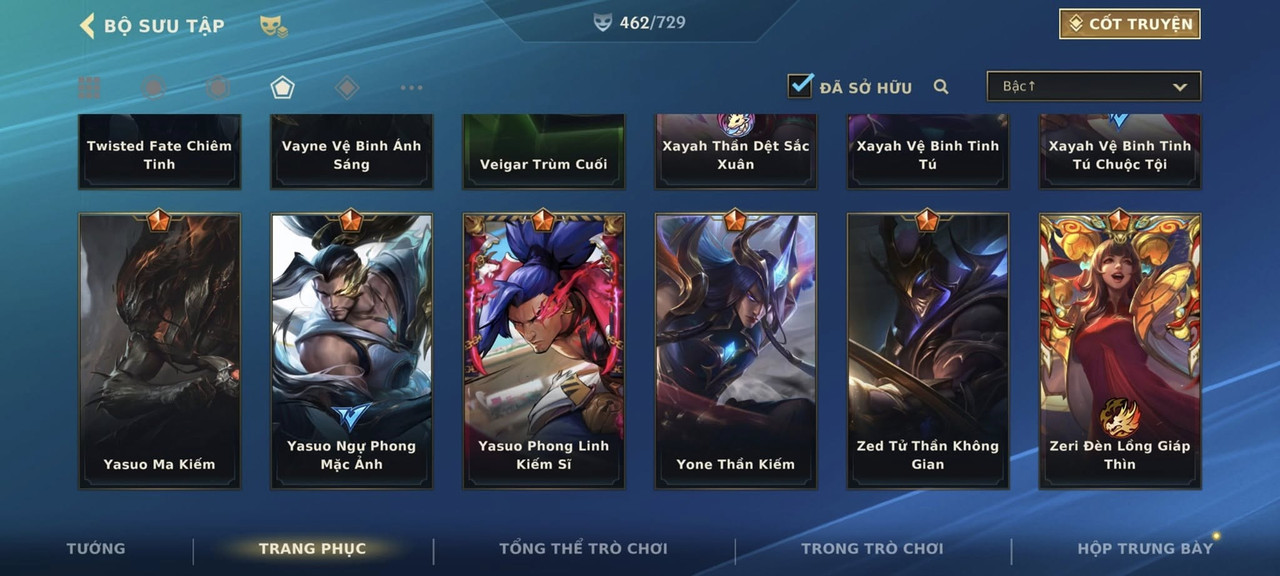Select the circle rarity filter icon
Screen dimensions: 1280x576
[153, 88]
